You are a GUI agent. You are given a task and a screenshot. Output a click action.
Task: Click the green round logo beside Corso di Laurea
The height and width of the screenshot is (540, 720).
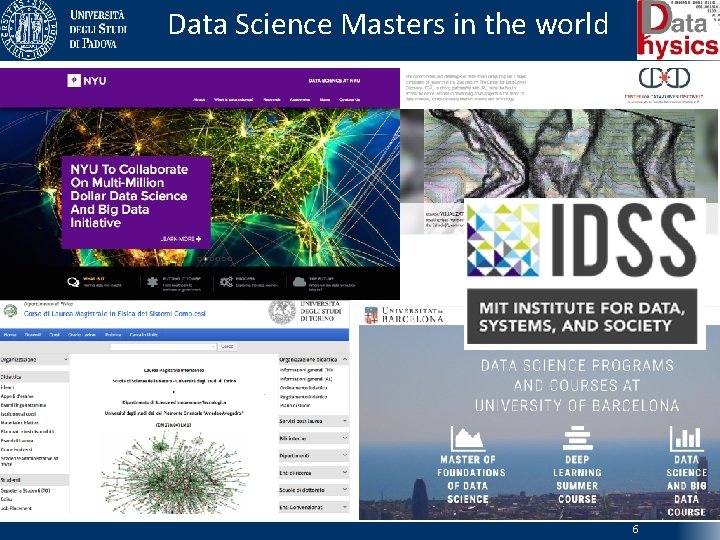(10, 311)
